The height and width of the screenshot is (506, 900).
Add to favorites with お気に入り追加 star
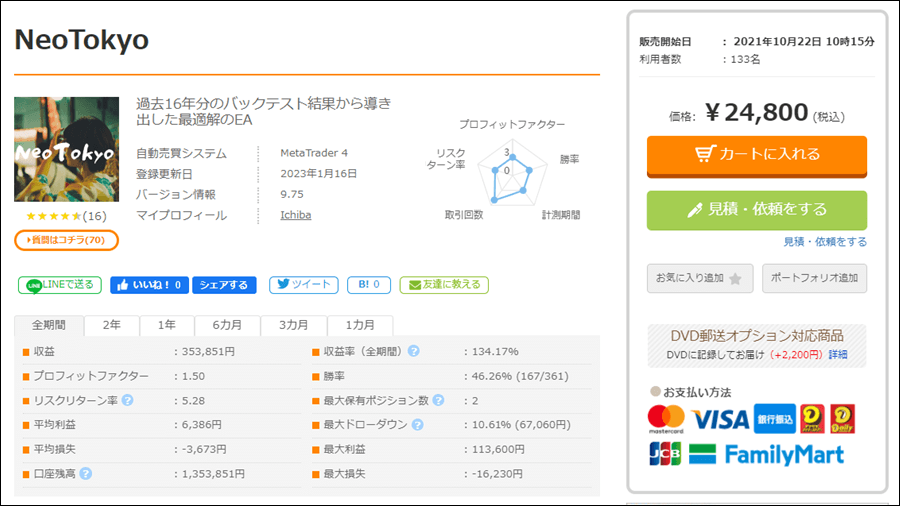click(x=700, y=278)
